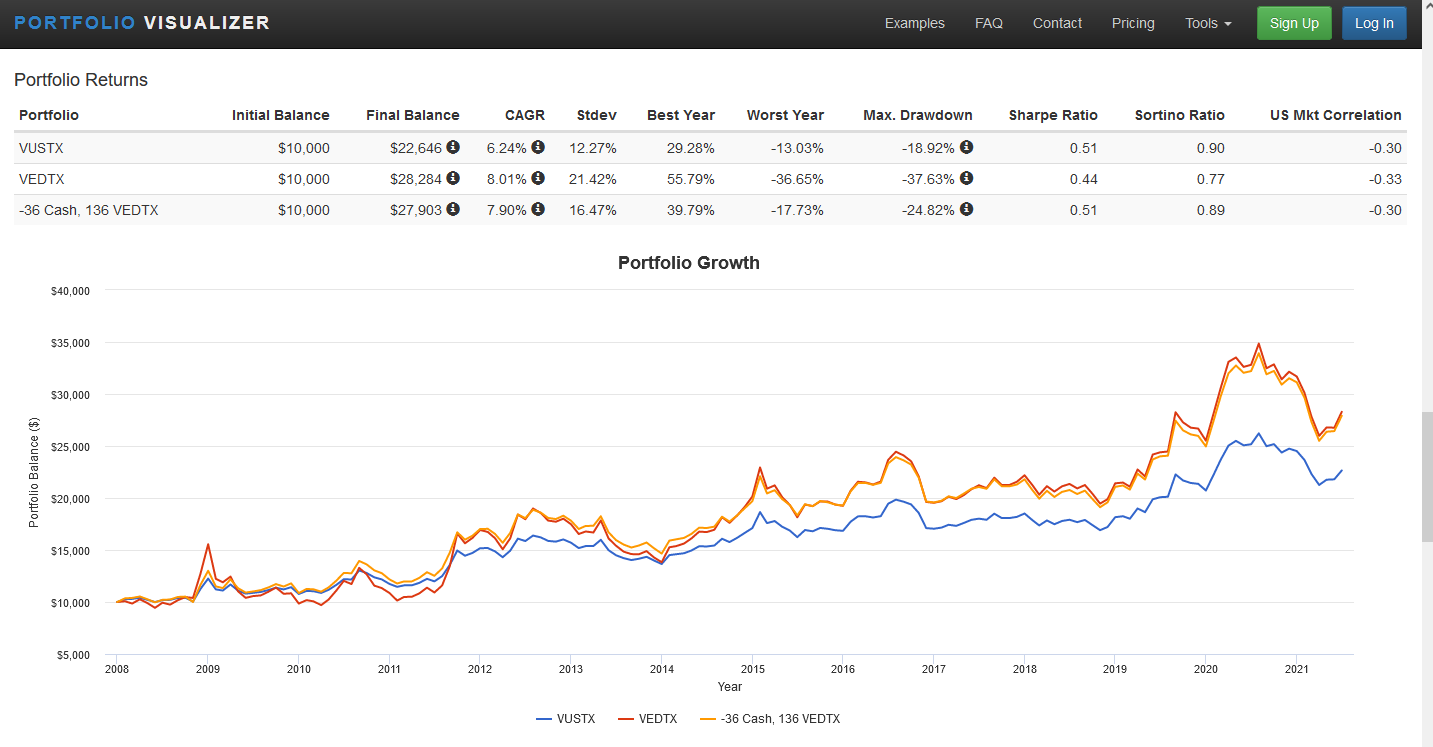Click info icon beside -18.92% drawdown

(x=966, y=147)
